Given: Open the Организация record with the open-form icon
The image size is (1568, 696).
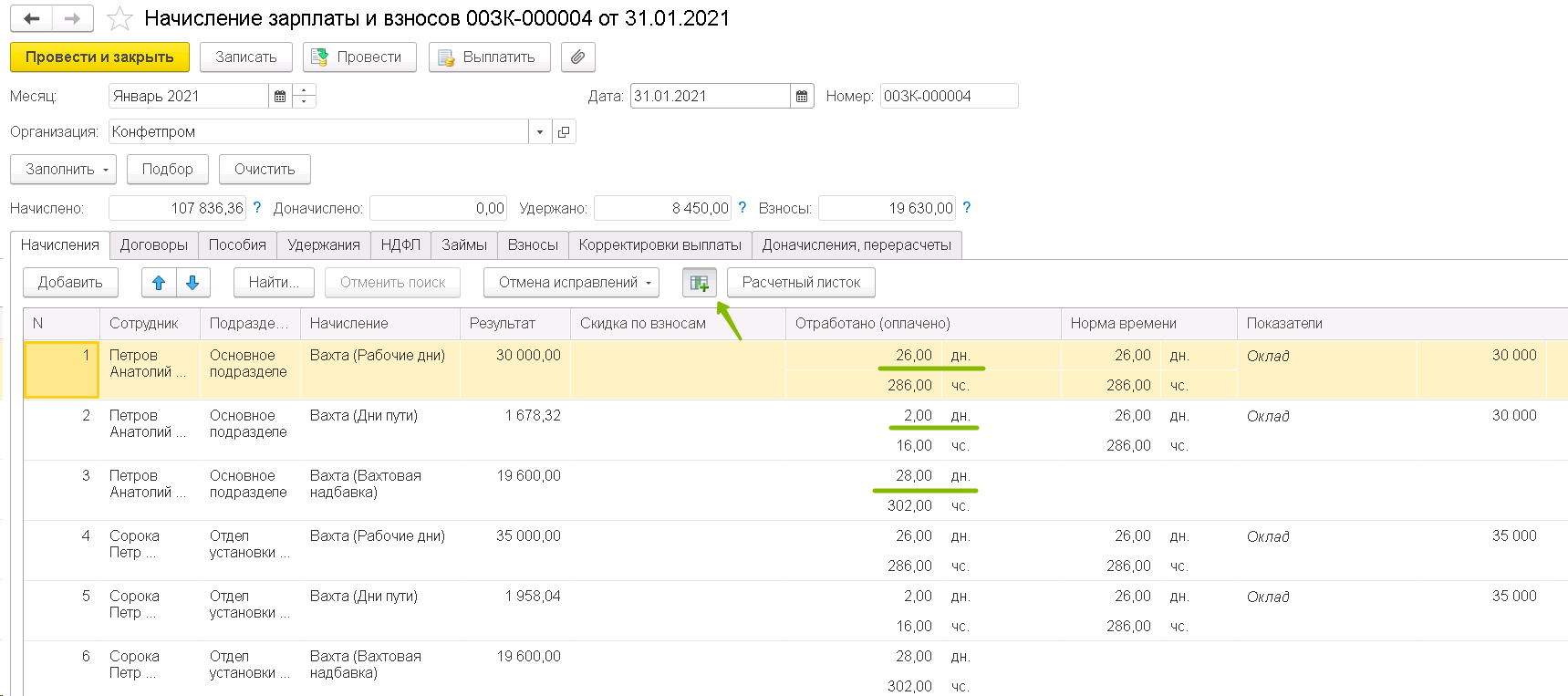Looking at the screenshot, I should tap(564, 131).
